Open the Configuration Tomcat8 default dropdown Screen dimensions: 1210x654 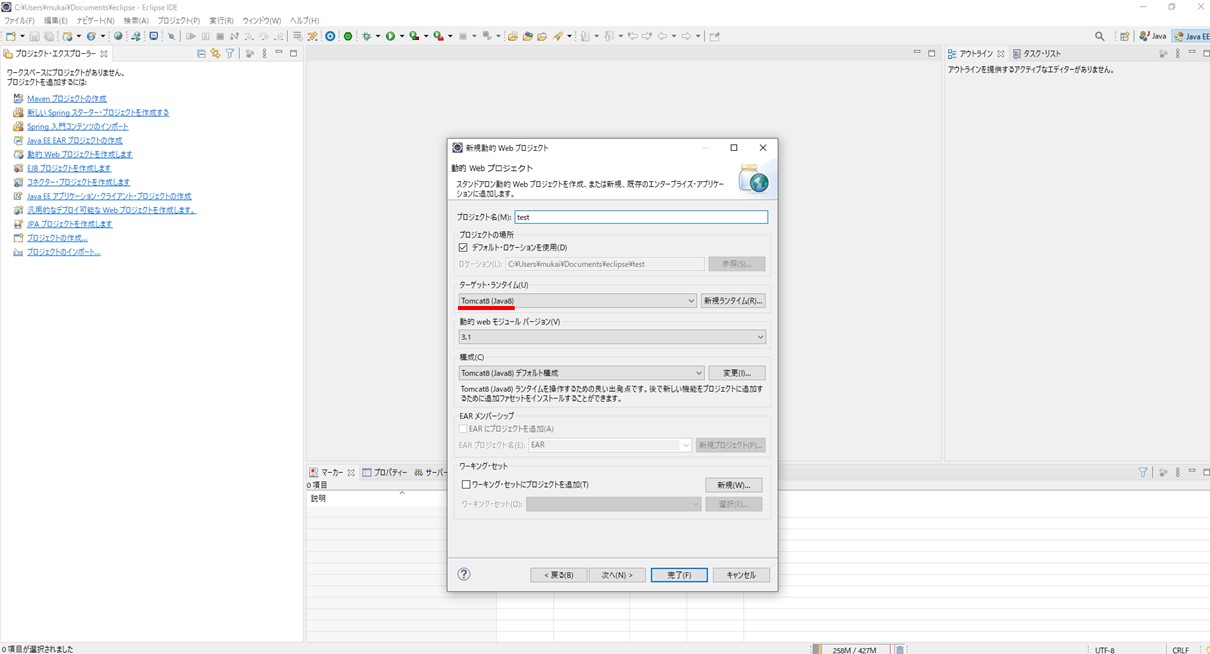[x=581, y=373]
